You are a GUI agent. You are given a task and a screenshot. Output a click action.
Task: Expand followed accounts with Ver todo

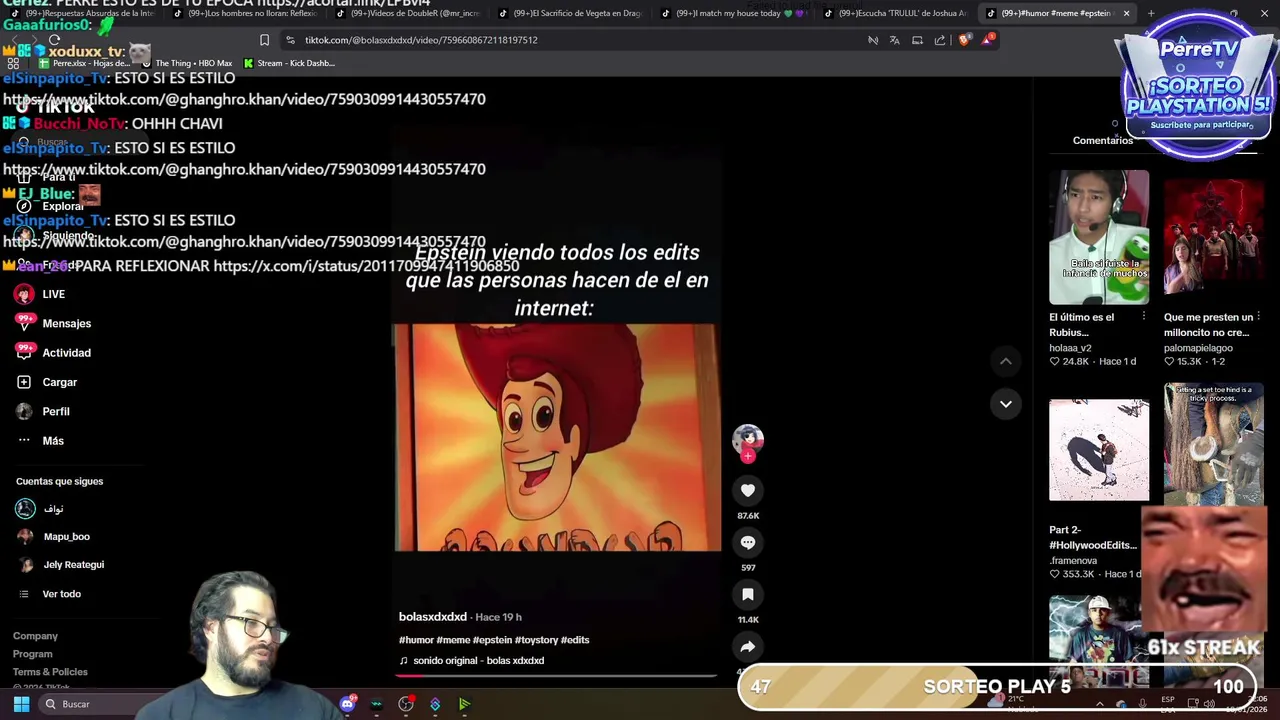click(x=61, y=594)
